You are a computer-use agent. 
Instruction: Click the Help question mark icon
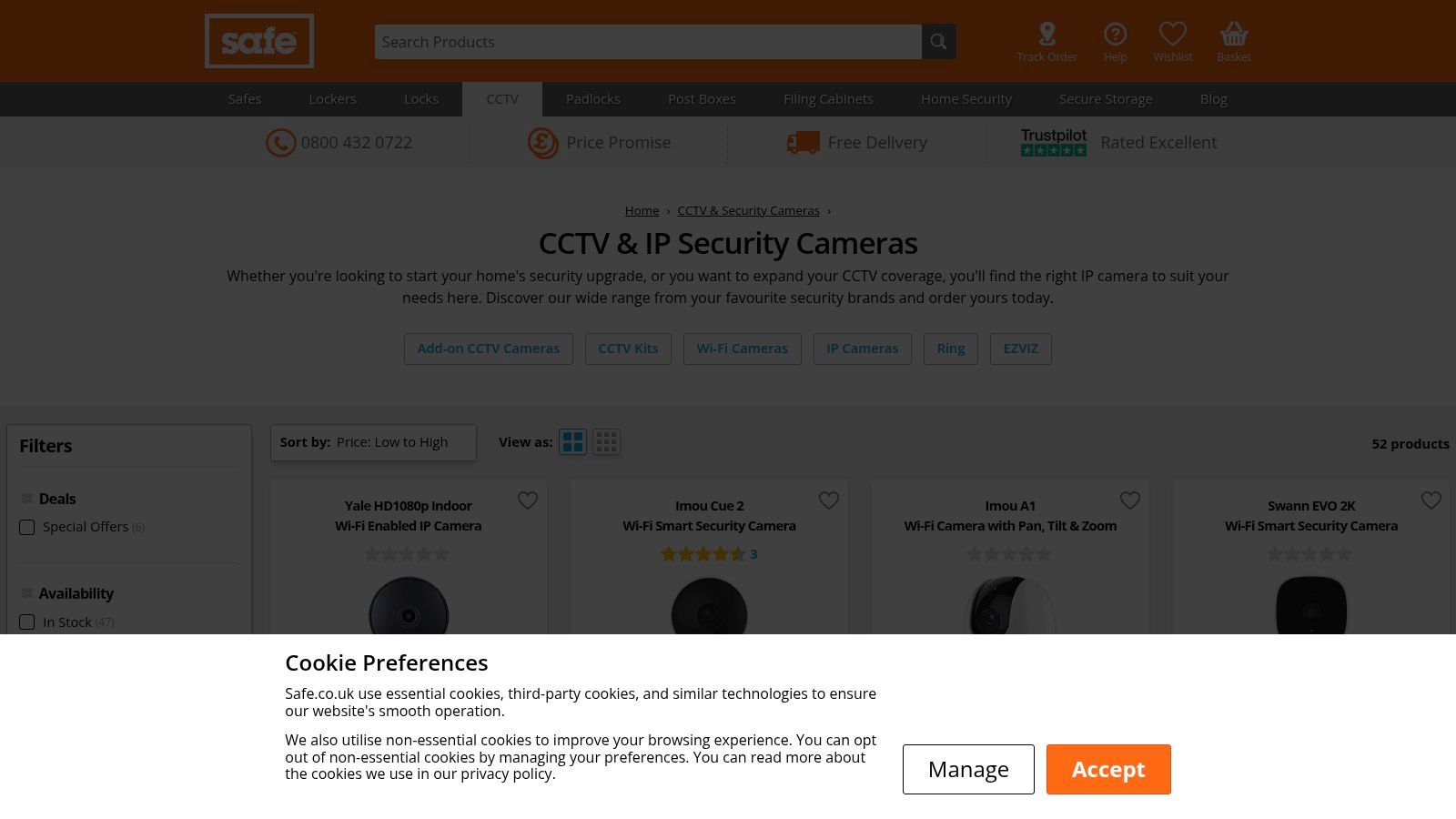(1115, 35)
